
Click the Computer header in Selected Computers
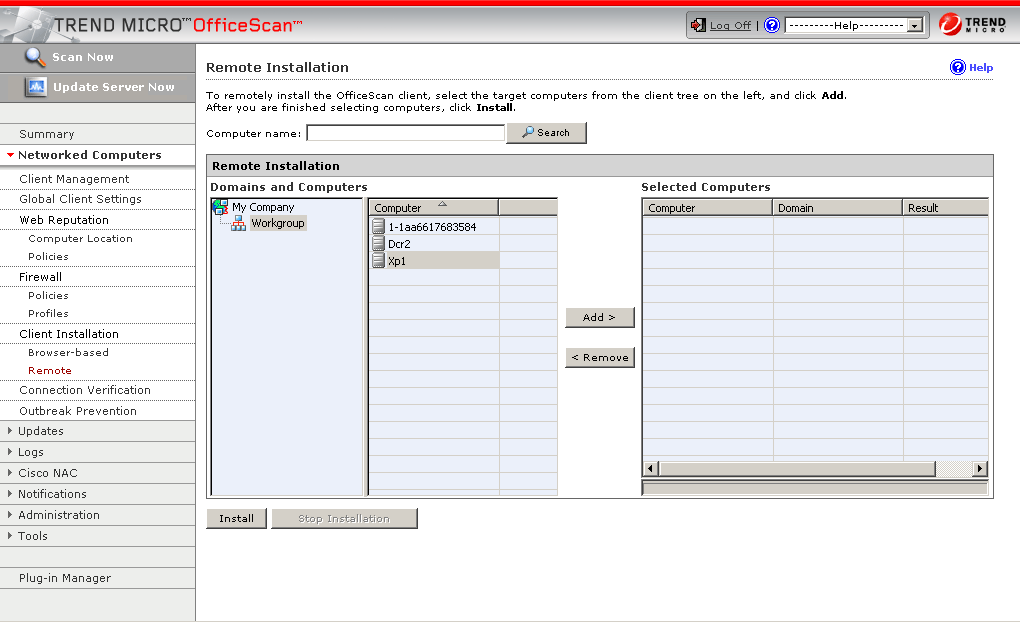click(x=707, y=208)
